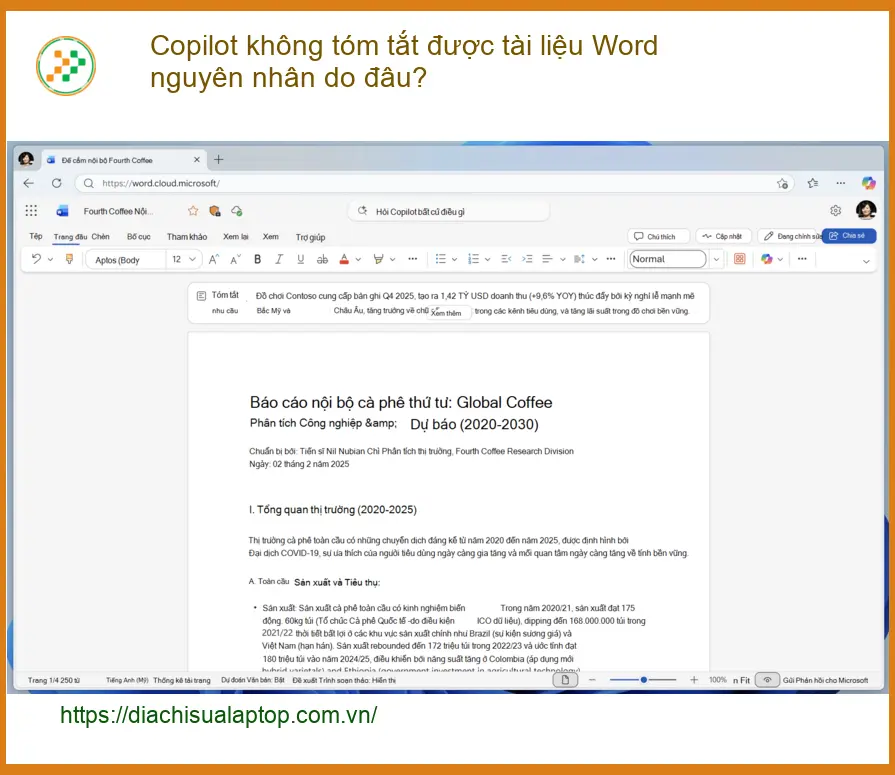The width and height of the screenshot is (895, 775).
Task: Switch to the Tham khảo tab
Action: click(x=187, y=237)
